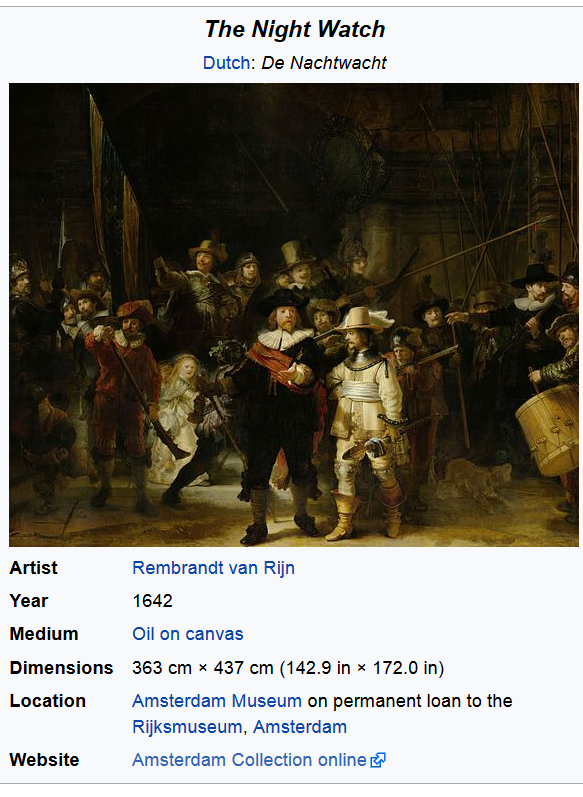Screen dimensions: 583x797
Task: Open the Amsterdam Collection online website link
Action: (249, 760)
